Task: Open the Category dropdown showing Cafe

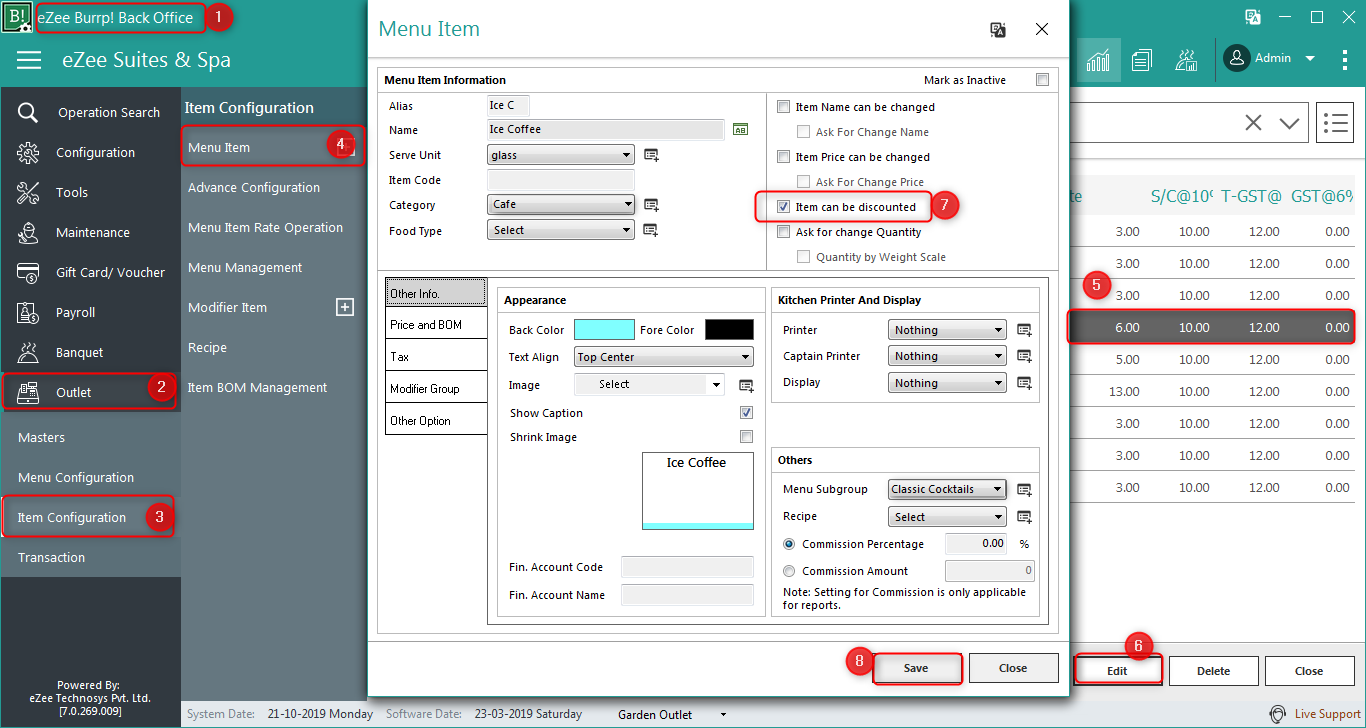Action: [561, 205]
